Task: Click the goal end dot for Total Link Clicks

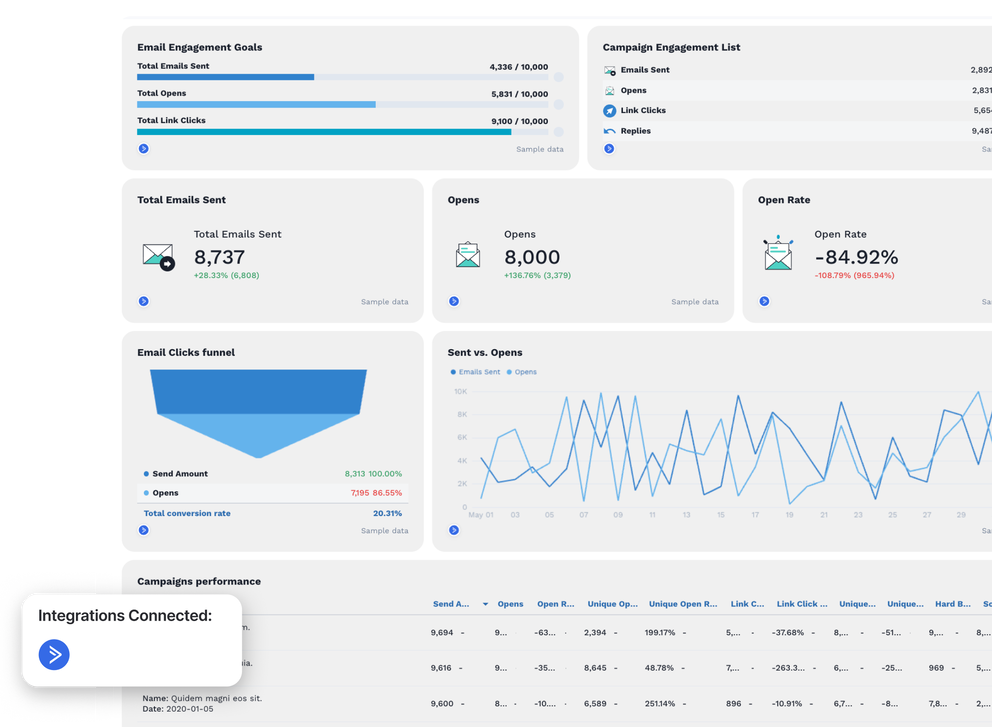Action: 559,132
